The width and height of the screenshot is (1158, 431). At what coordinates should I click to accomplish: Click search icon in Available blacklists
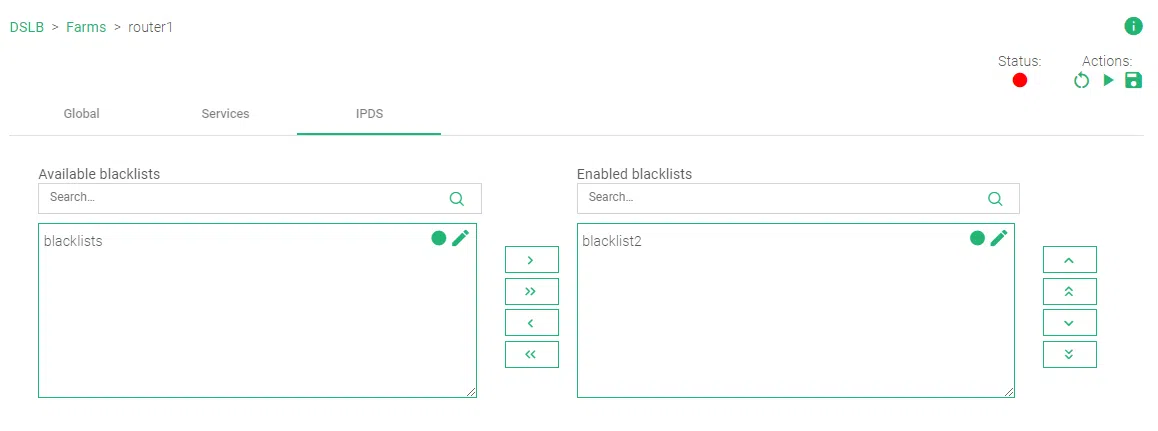pos(457,198)
